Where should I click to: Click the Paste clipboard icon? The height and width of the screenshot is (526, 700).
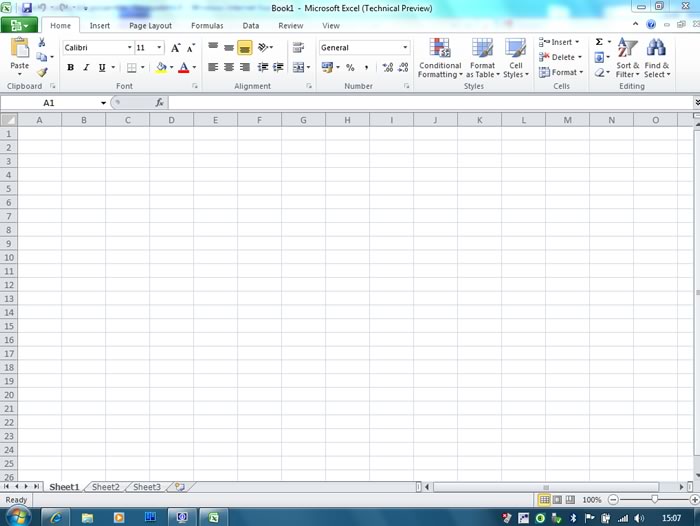click(20, 50)
